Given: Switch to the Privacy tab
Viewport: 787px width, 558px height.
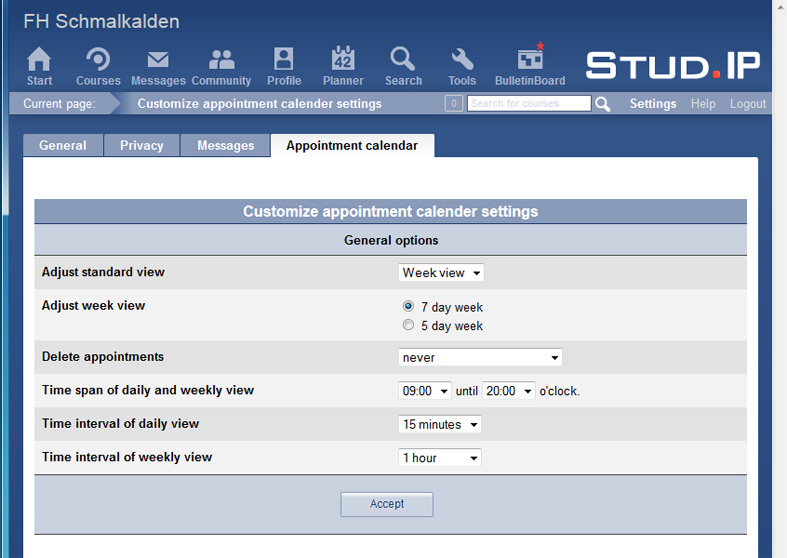Looking at the screenshot, I should click(142, 146).
